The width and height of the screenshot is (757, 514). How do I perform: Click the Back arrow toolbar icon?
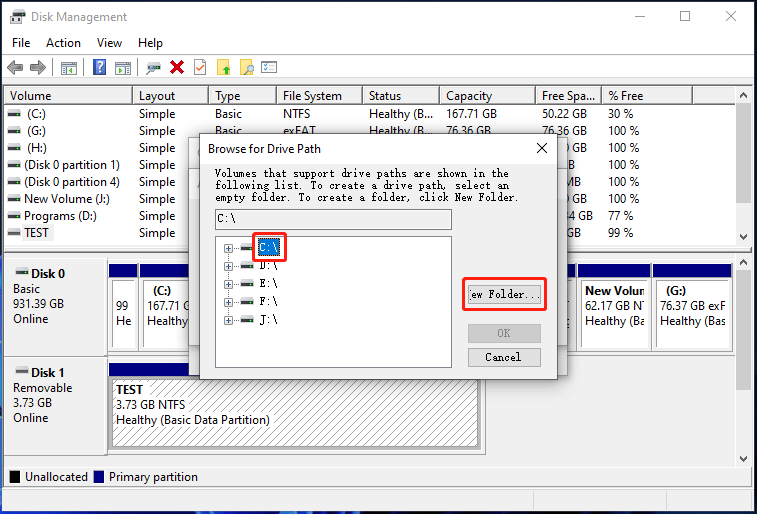pyautogui.click(x=15, y=68)
